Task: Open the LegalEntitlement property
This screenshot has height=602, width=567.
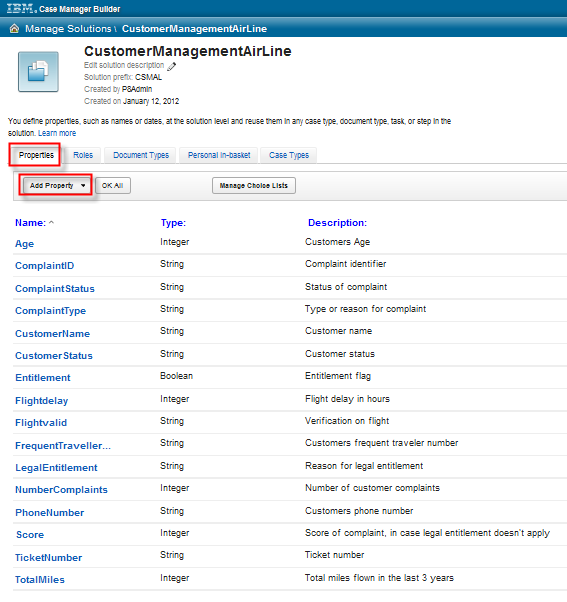Action: point(56,468)
